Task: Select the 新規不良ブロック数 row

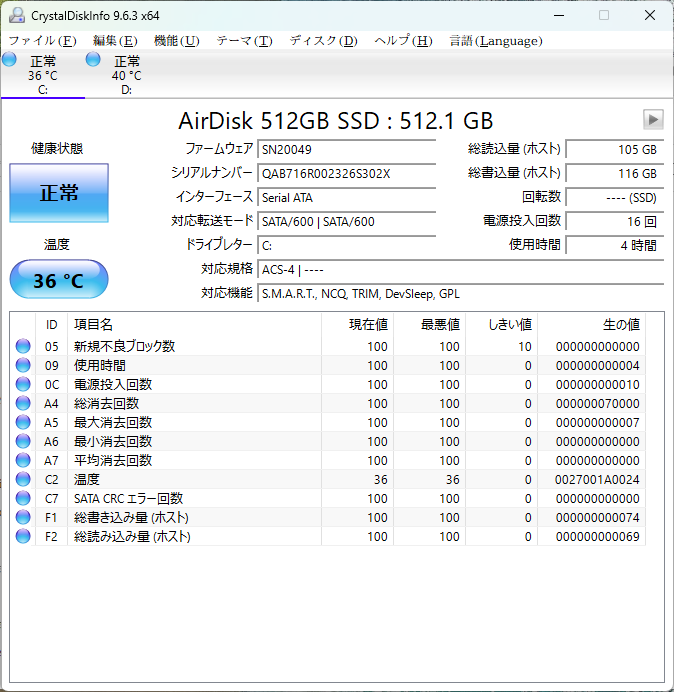Action: point(328,346)
